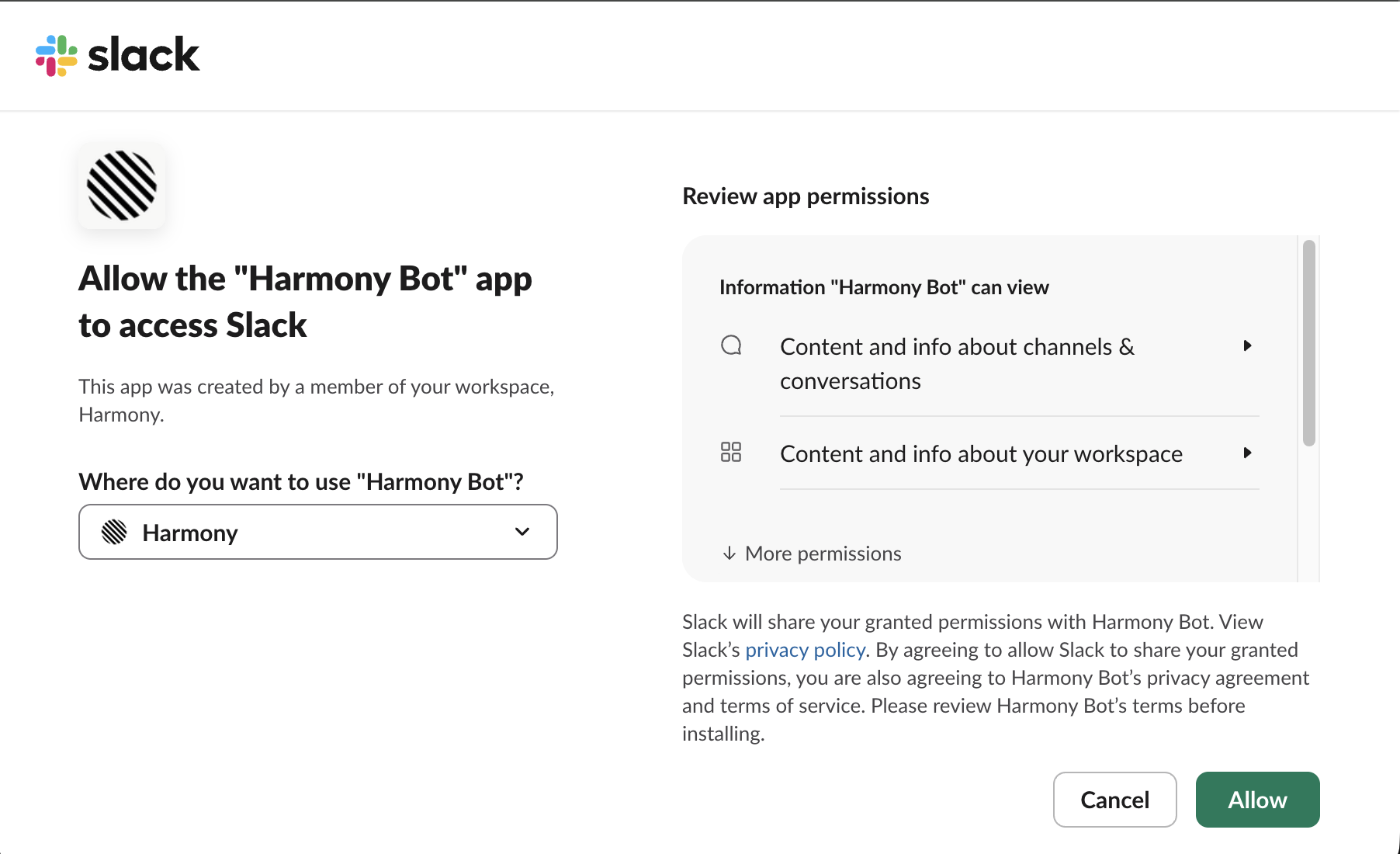Click the grid icon for workspace permission

pyautogui.click(x=731, y=453)
